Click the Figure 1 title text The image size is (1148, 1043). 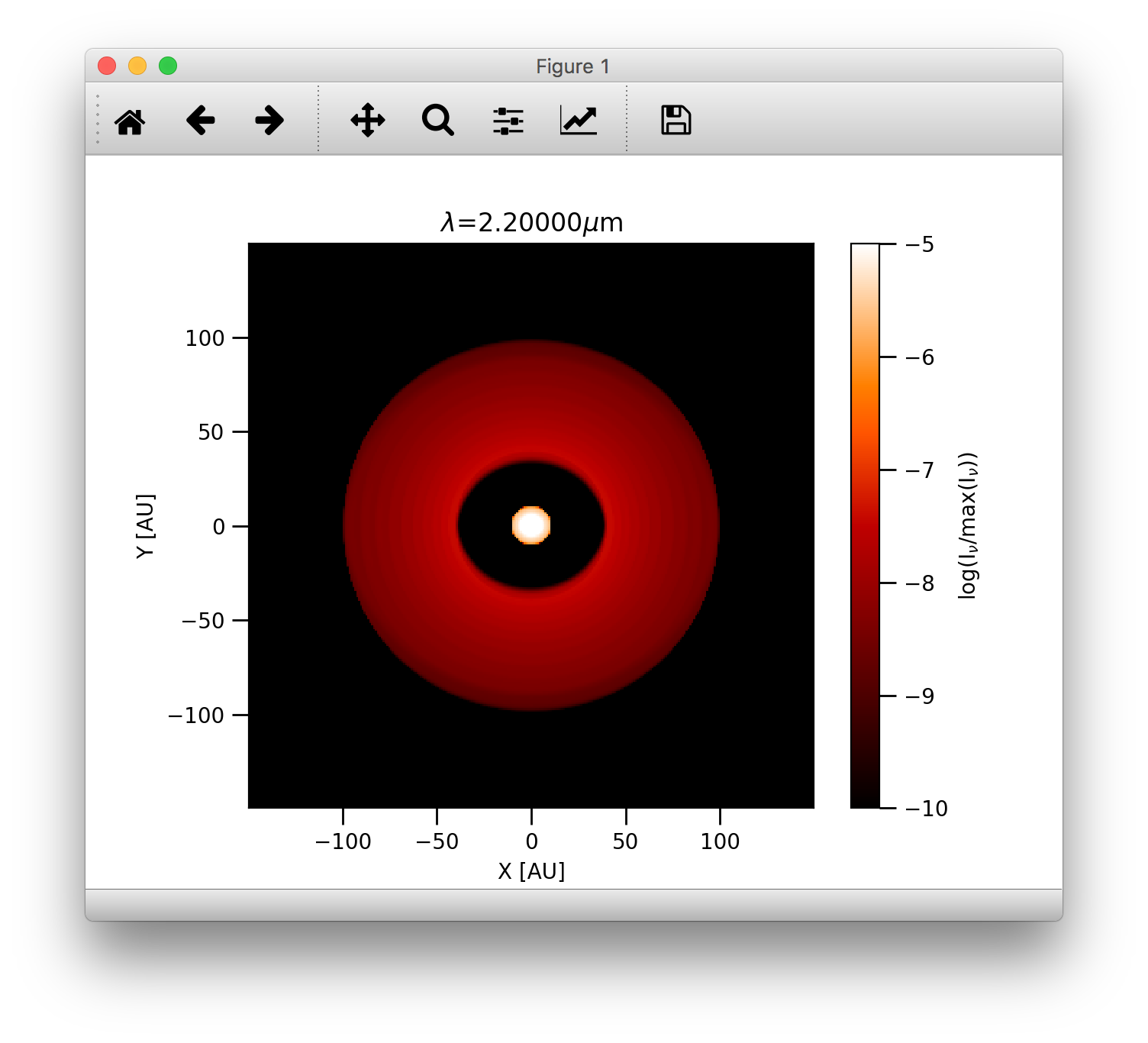(x=572, y=66)
